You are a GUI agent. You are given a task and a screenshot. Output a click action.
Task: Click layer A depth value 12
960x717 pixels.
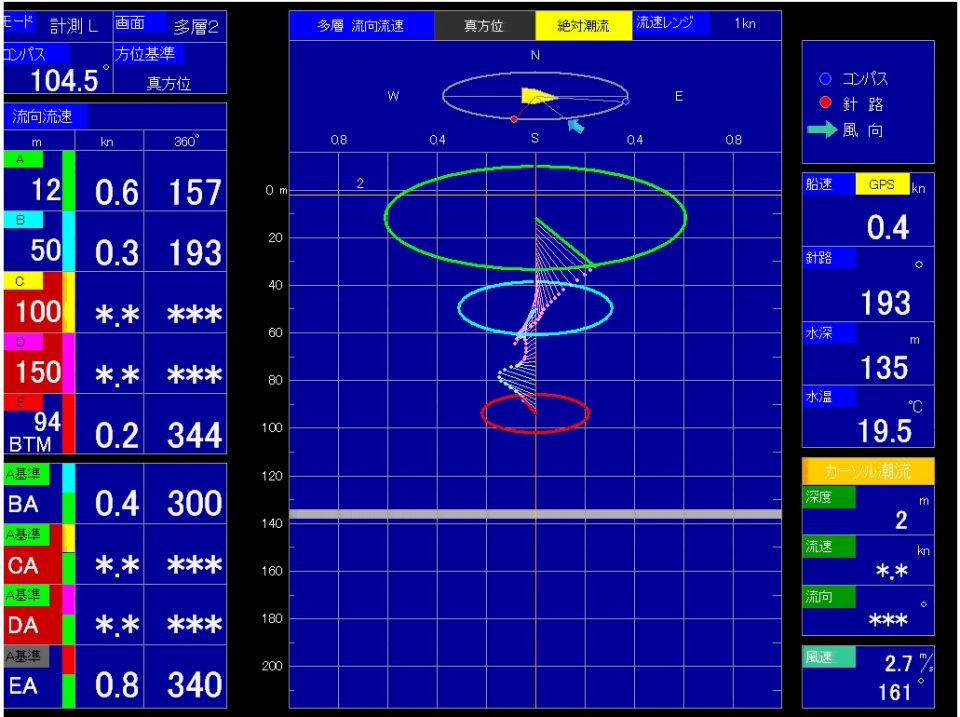click(46, 190)
